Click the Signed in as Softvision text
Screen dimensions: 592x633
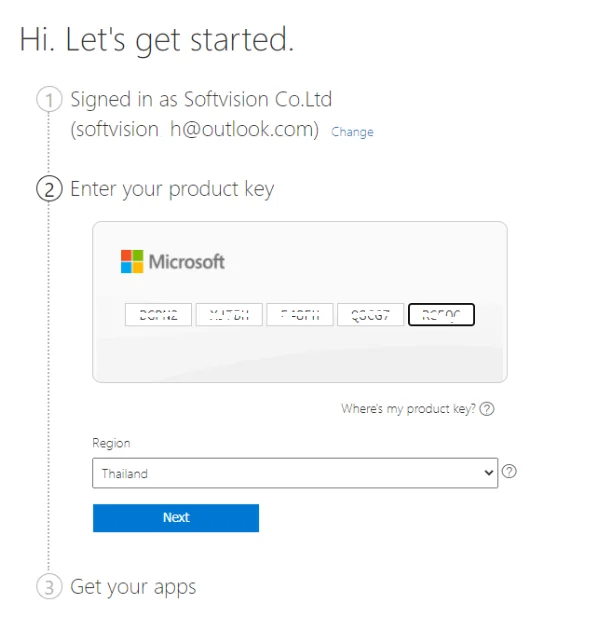point(201,99)
